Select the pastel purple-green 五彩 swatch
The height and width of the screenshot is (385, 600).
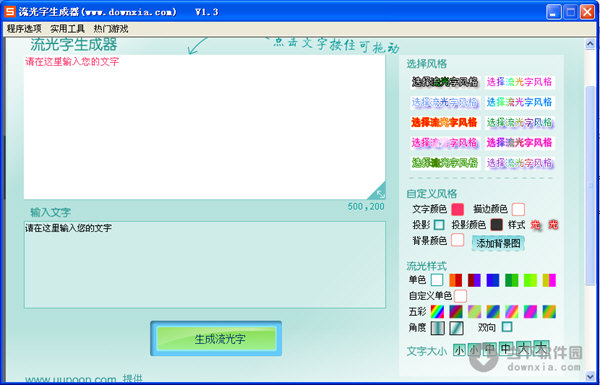coord(474,312)
